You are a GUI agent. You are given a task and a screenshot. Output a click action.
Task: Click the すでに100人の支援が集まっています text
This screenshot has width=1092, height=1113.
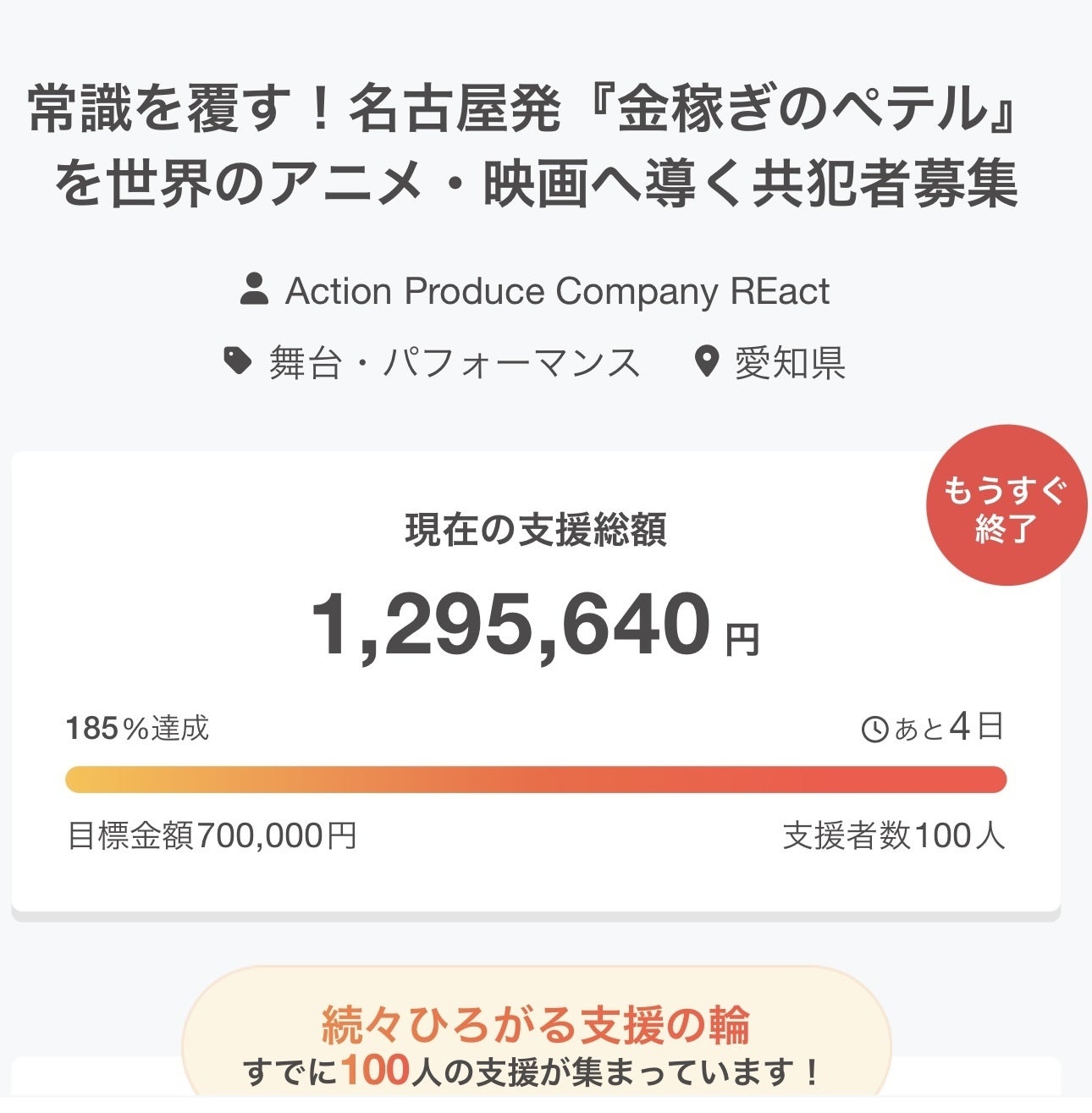point(532,1072)
